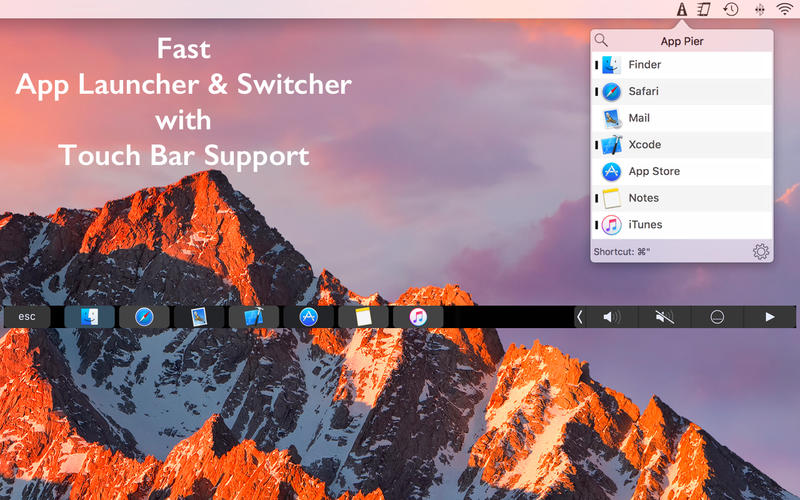The image size is (800, 500).
Task: Open App Pier settings gear
Action: click(761, 252)
